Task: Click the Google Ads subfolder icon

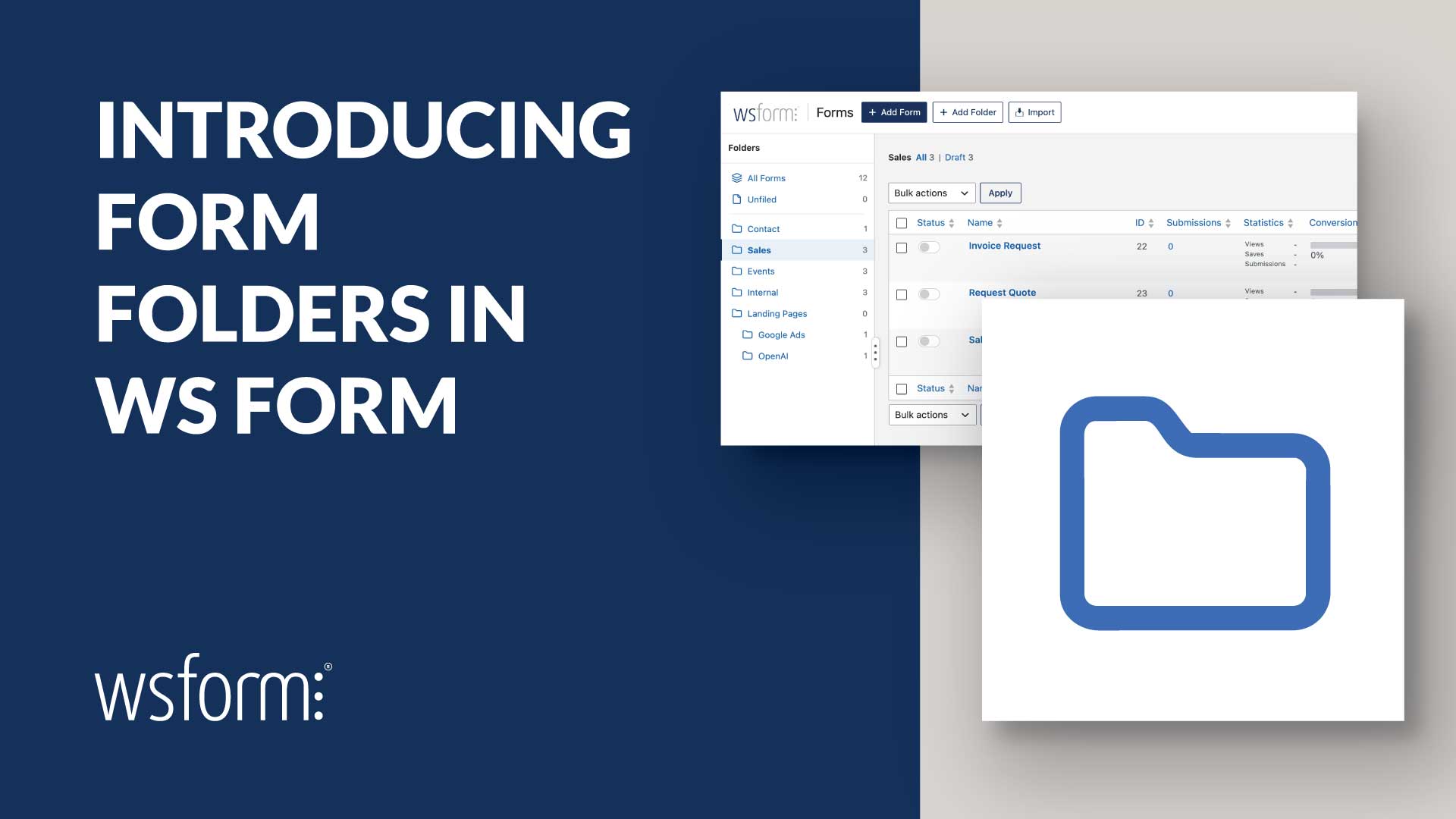Action: coord(747,335)
